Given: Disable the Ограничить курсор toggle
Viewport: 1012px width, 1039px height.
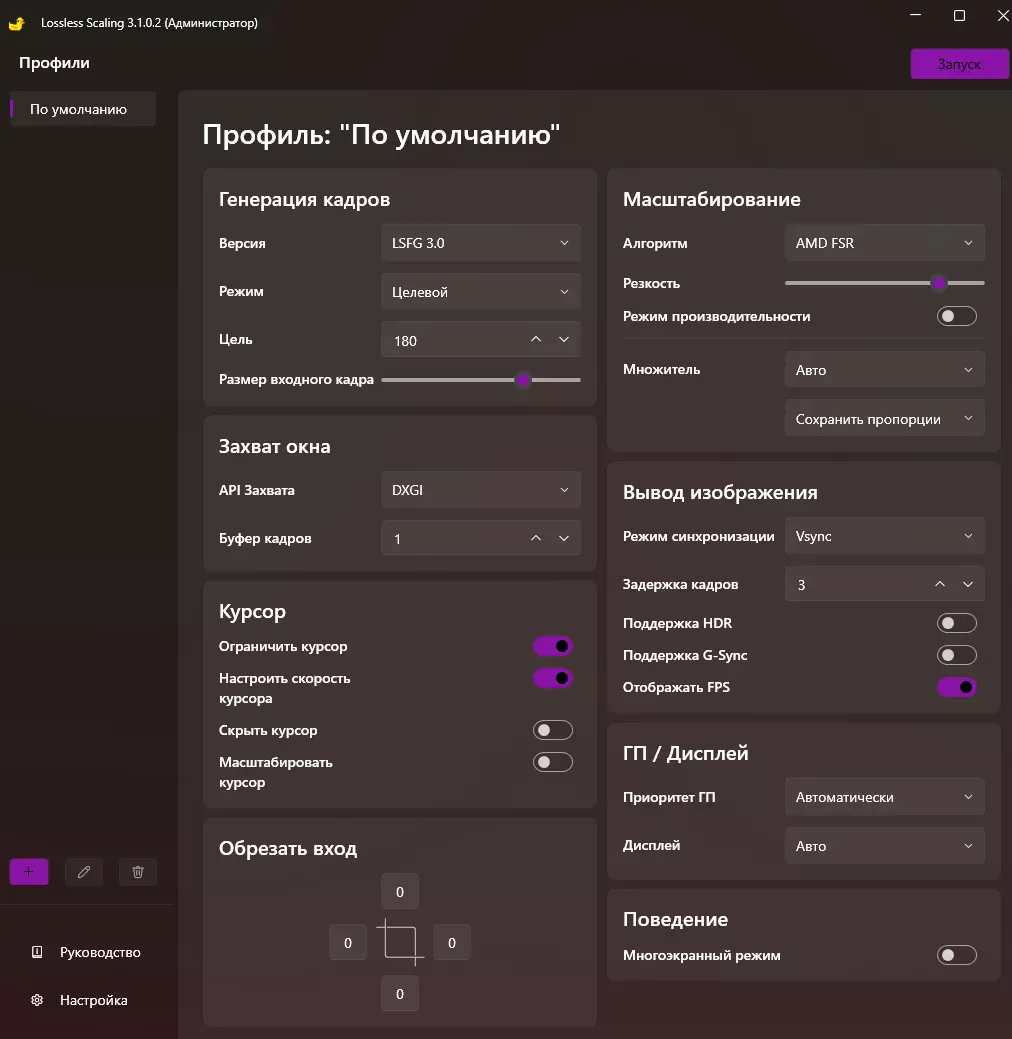Looking at the screenshot, I should [553, 647].
